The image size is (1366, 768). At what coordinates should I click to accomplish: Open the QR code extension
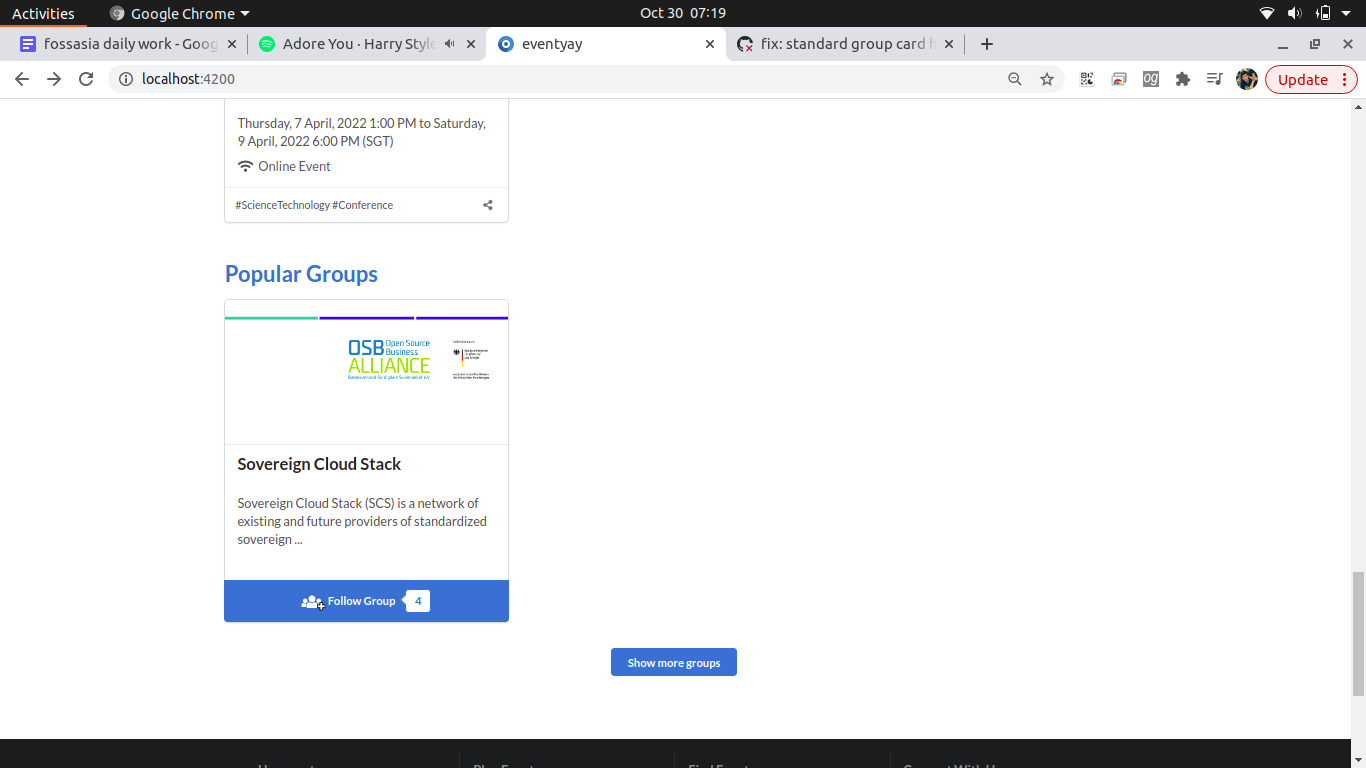pyautogui.click(x=1087, y=79)
